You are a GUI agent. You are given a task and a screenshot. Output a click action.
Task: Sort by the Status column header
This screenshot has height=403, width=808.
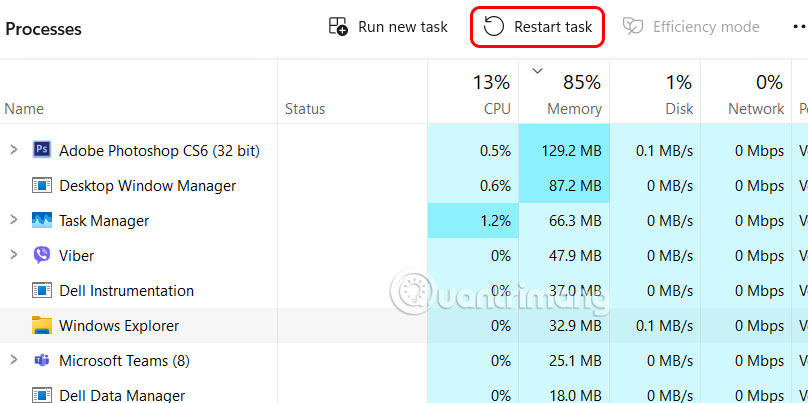pyautogui.click(x=305, y=109)
